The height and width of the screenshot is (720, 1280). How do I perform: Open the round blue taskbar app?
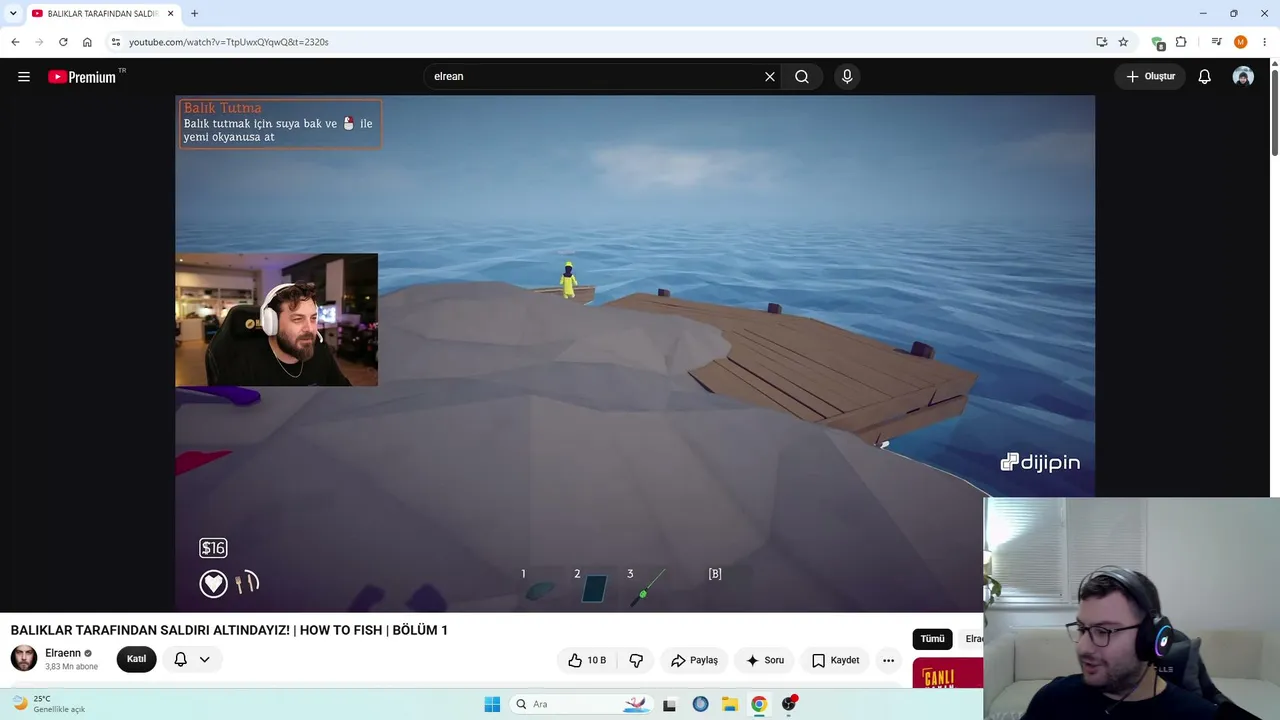(700, 704)
